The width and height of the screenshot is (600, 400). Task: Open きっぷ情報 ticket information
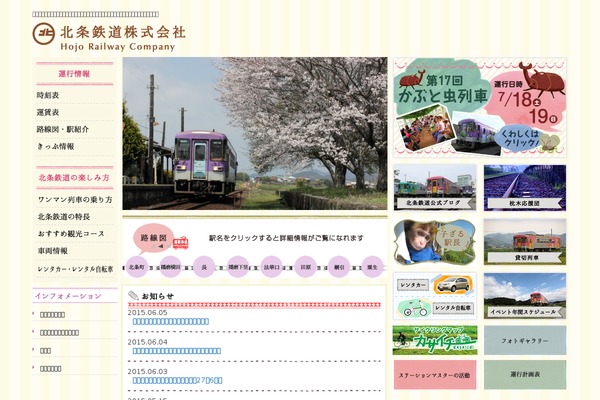tap(55, 146)
